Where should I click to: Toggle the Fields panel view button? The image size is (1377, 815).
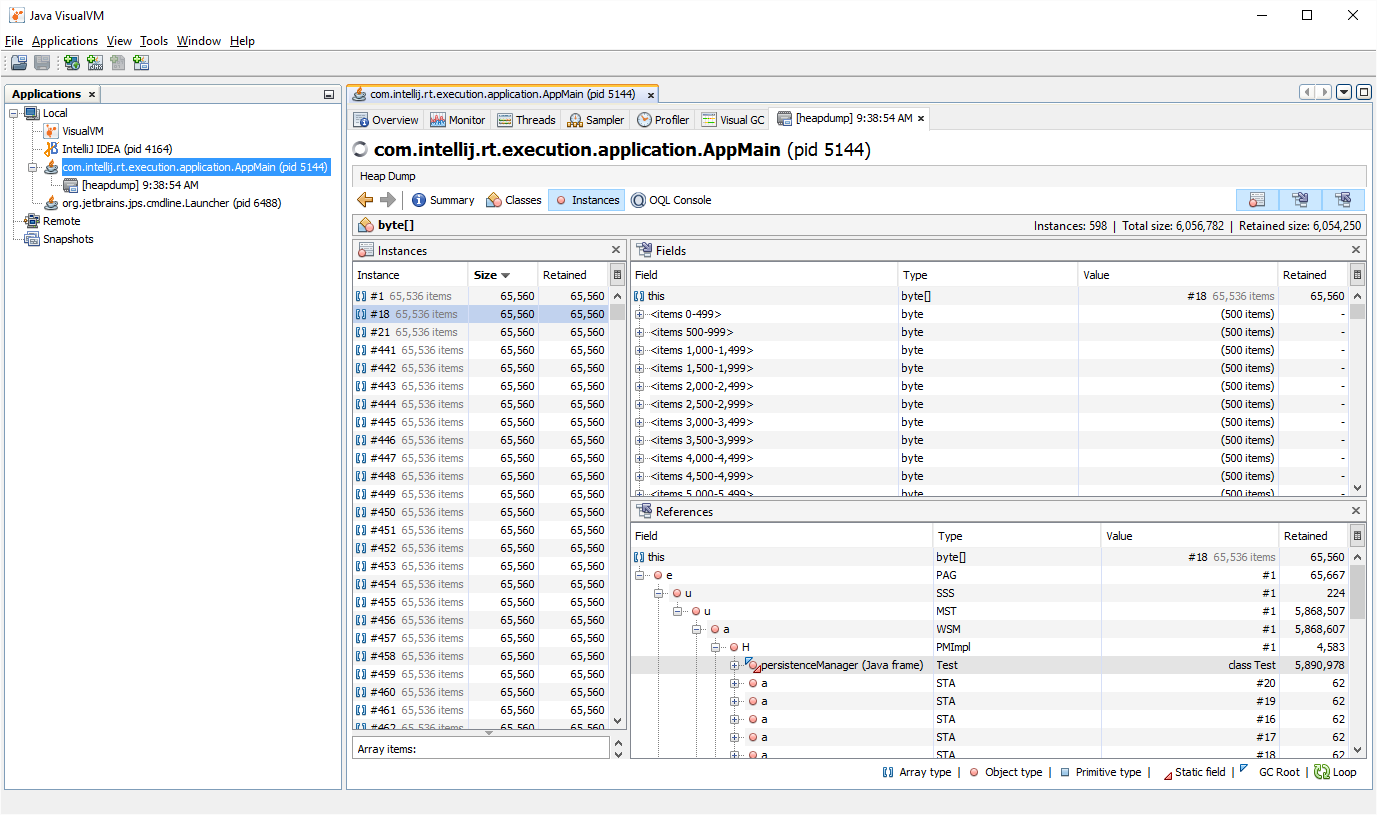coord(1300,200)
